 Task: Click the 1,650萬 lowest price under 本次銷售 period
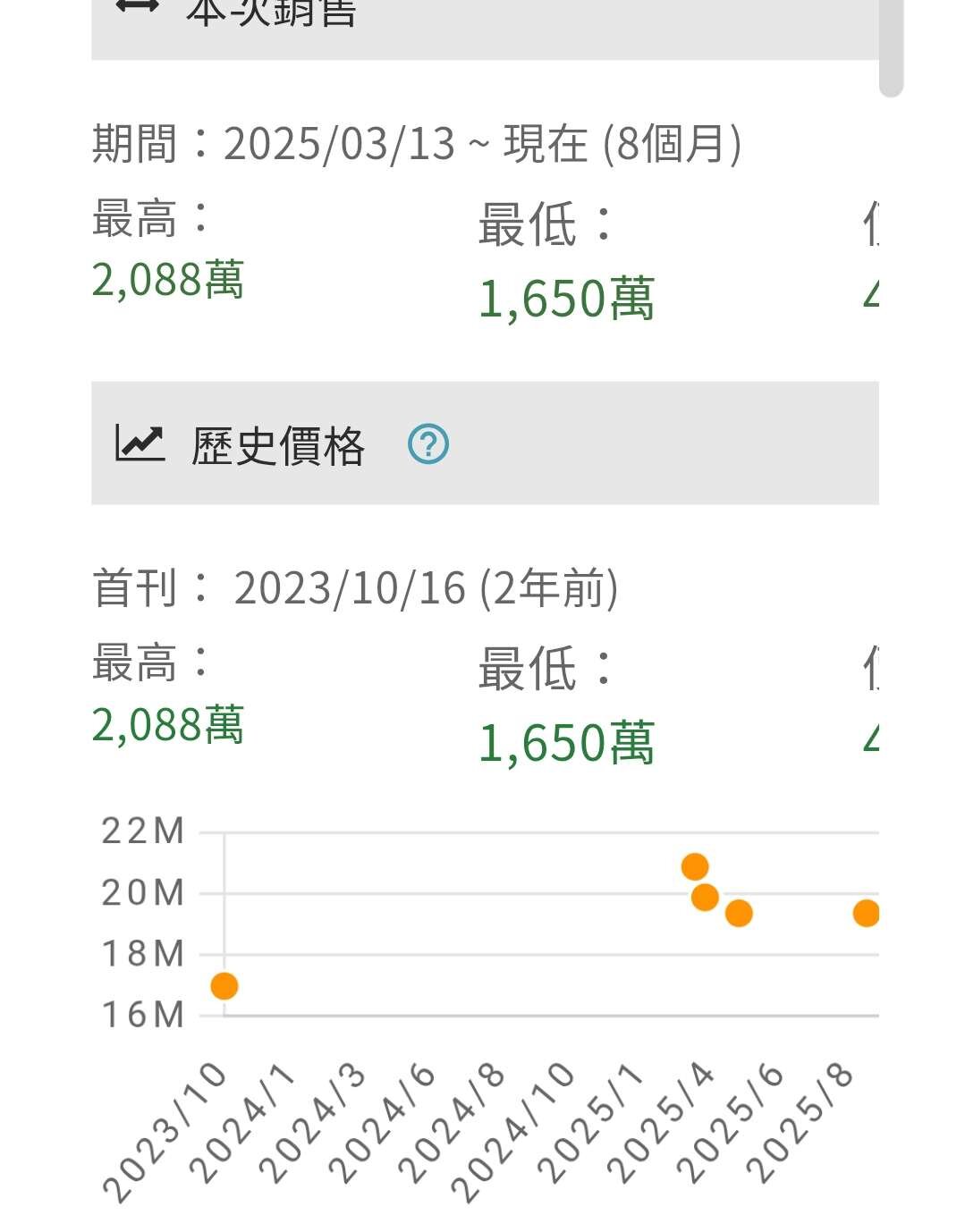pyautogui.click(x=566, y=299)
